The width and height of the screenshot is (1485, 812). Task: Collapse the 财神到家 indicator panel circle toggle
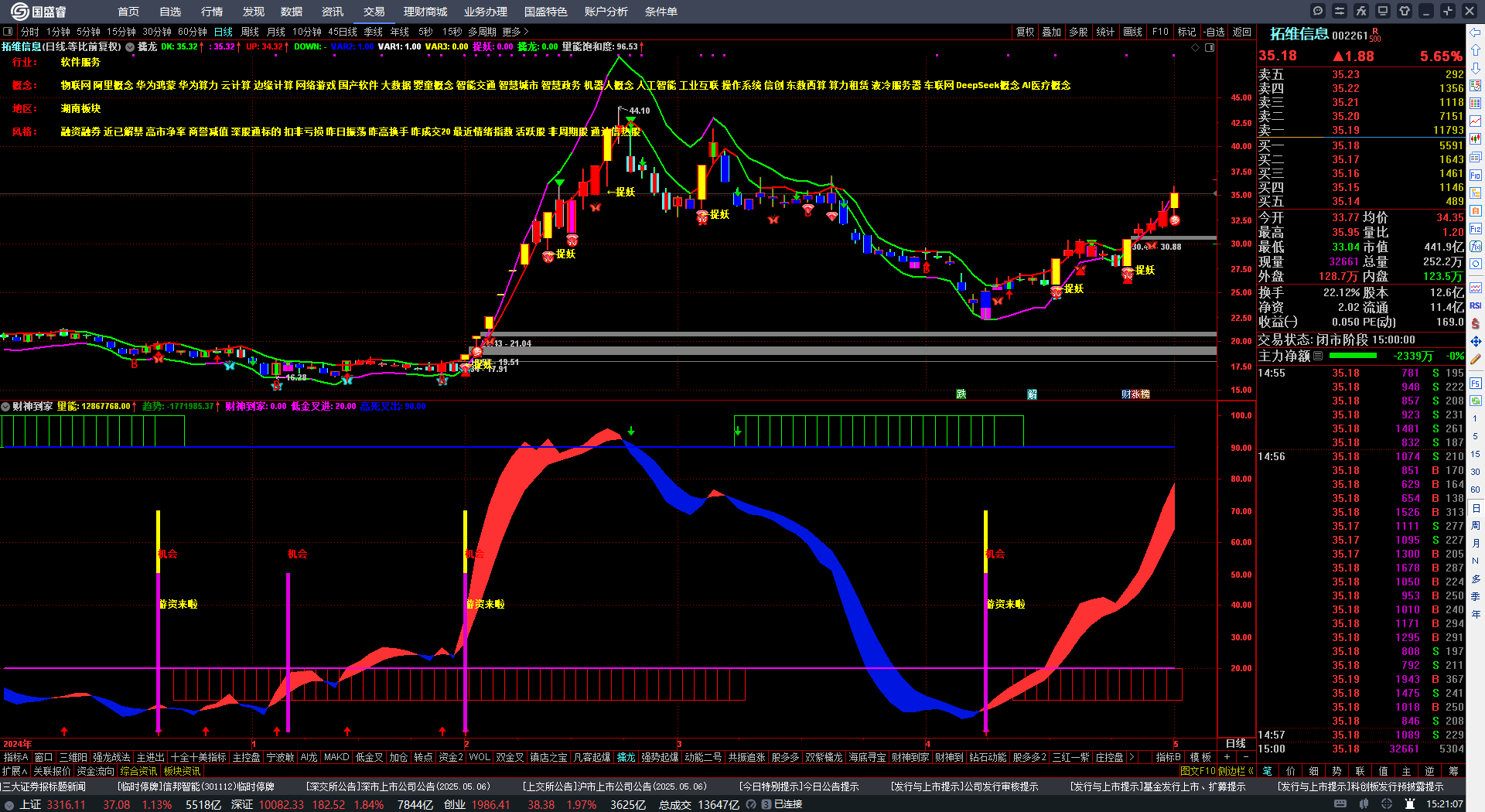[5, 406]
